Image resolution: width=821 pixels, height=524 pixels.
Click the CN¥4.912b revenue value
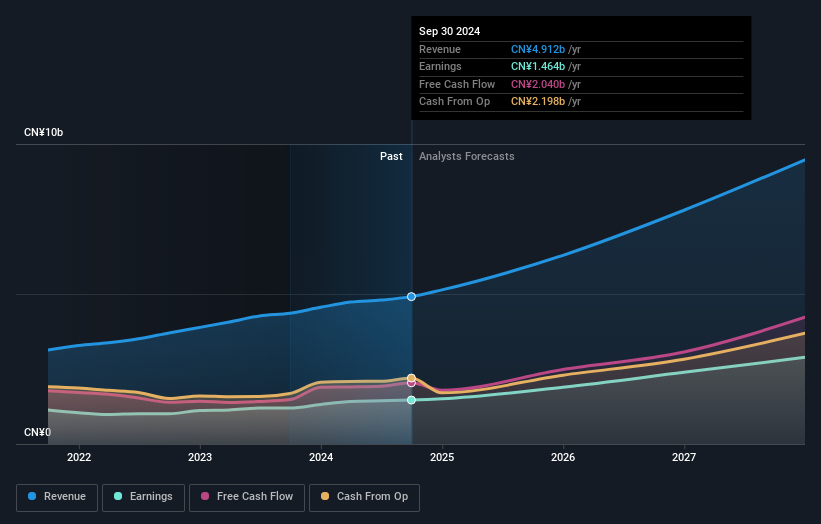(538, 49)
